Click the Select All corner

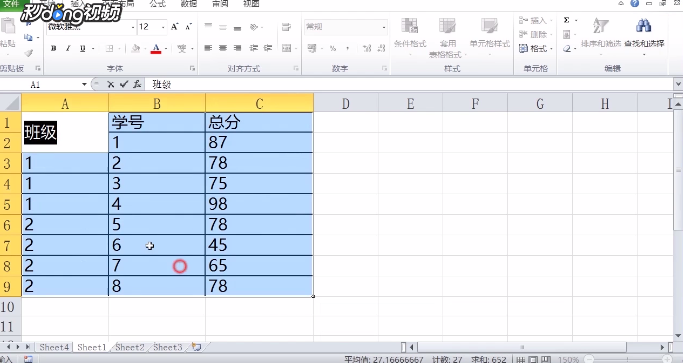tap(10, 104)
